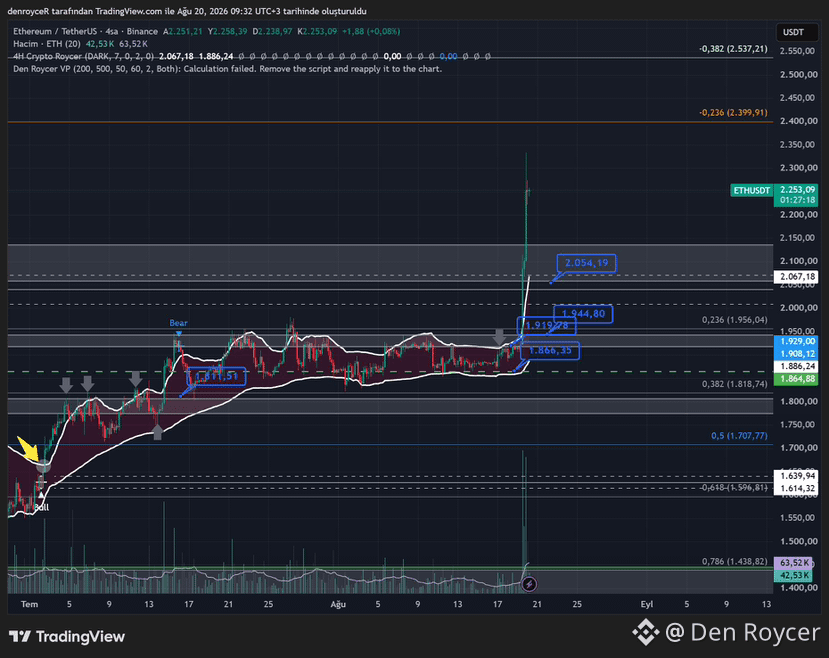Click the gray down arrow above 17 Ağu candles
829x658 pixels.
tap(499, 337)
